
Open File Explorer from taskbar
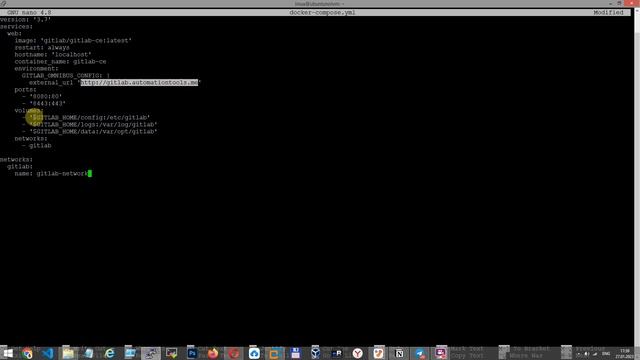(68, 353)
